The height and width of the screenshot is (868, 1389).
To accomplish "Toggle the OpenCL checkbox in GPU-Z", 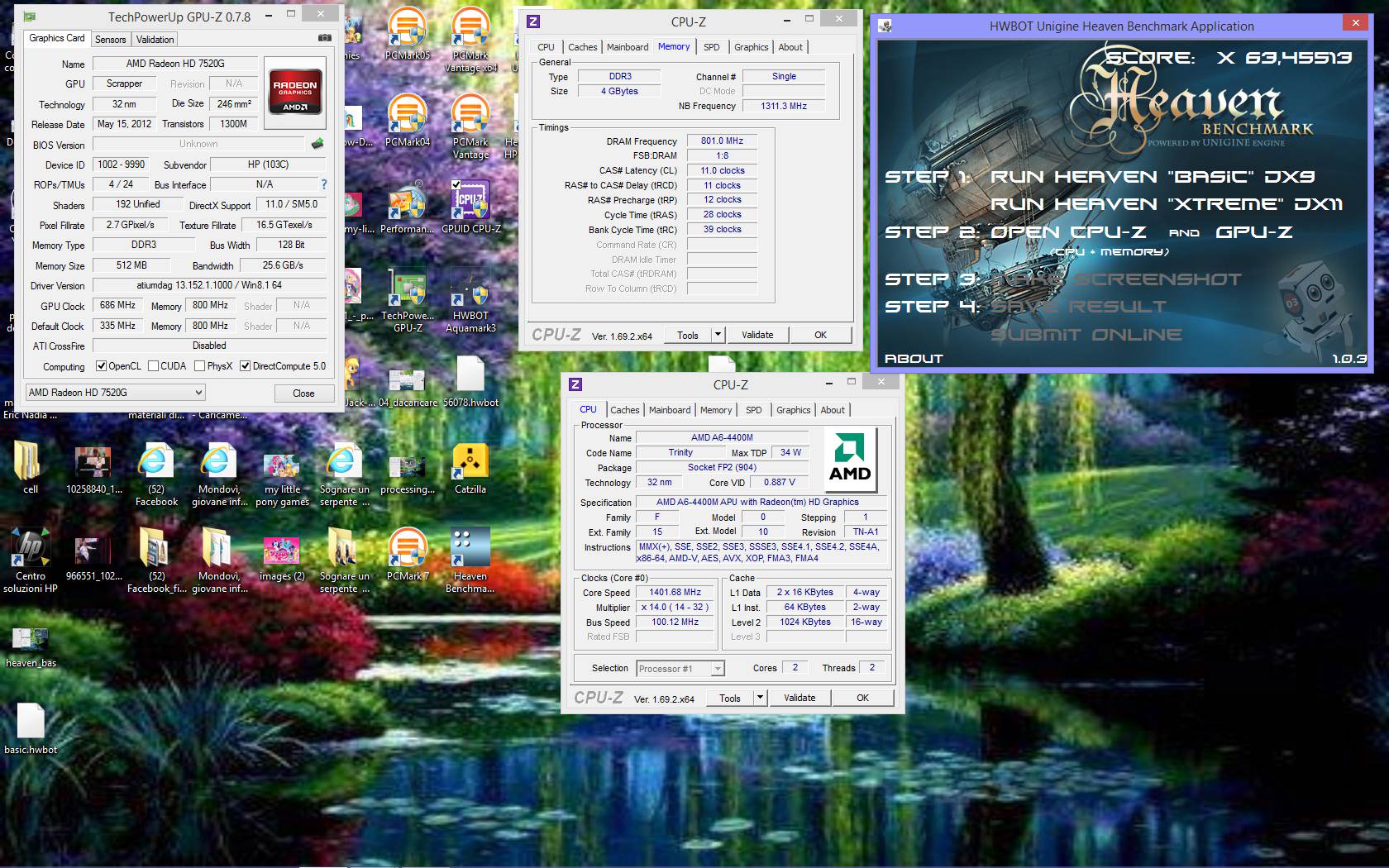I will 101,366.
